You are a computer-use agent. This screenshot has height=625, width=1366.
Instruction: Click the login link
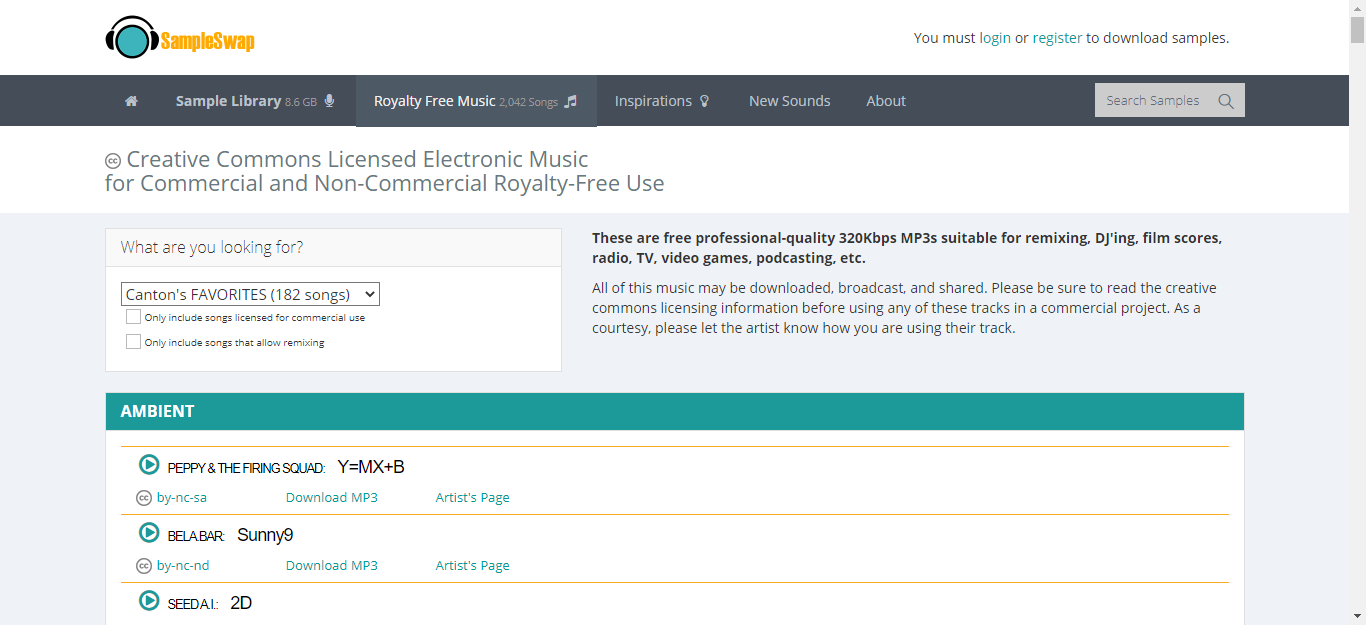tap(995, 38)
